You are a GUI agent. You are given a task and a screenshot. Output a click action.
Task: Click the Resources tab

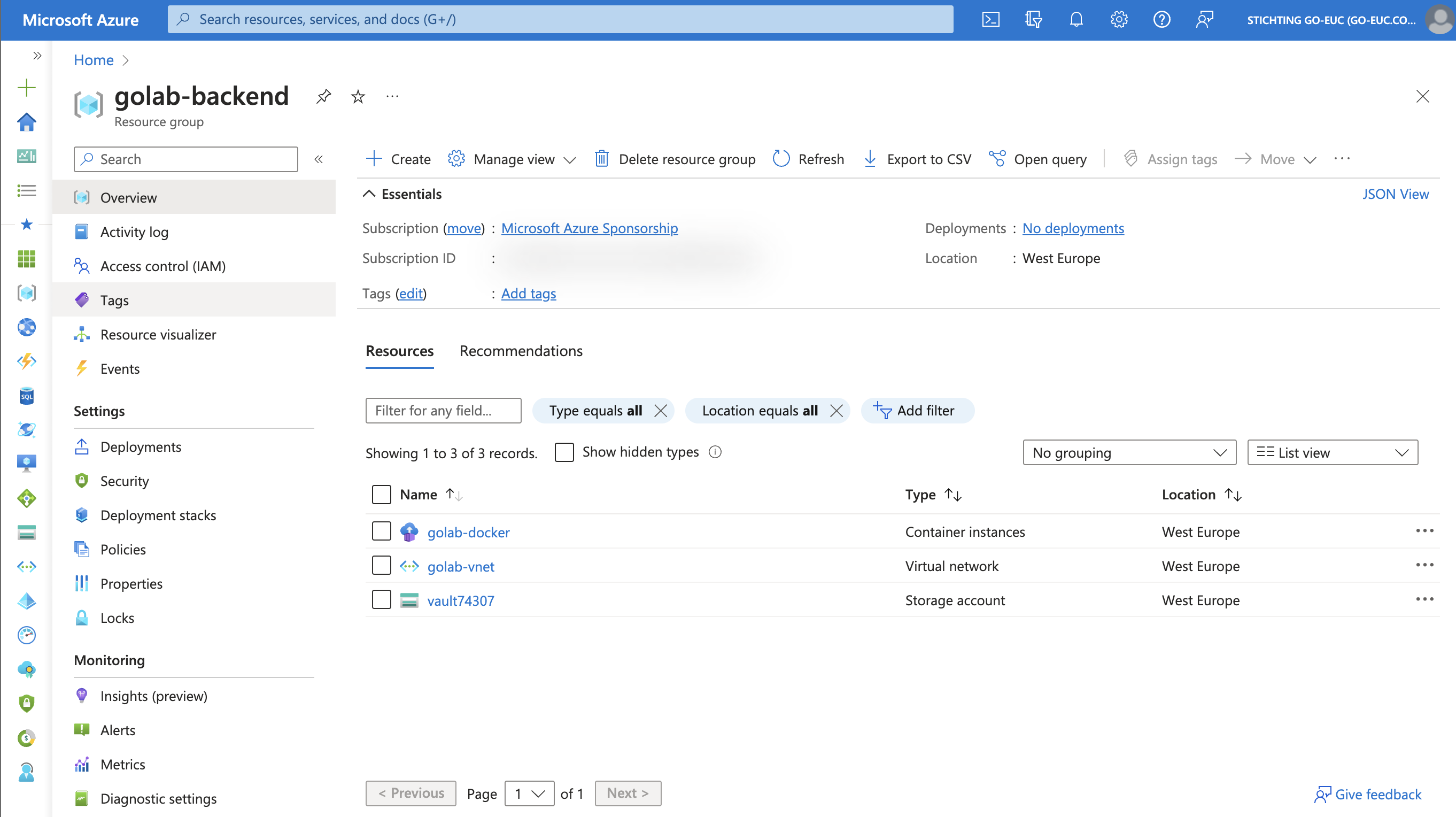(x=400, y=350)
